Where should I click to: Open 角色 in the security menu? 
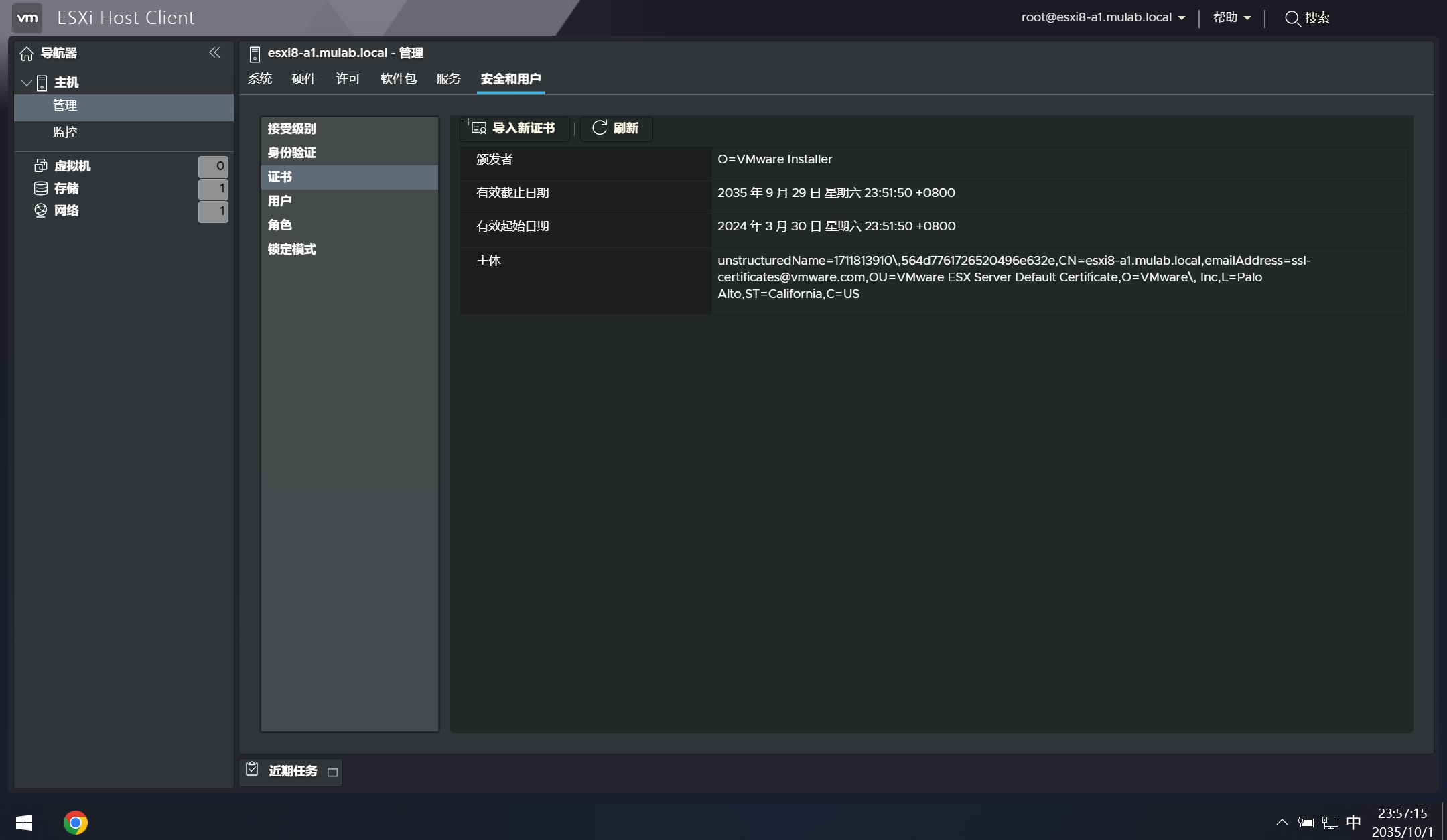coord(350,225)
